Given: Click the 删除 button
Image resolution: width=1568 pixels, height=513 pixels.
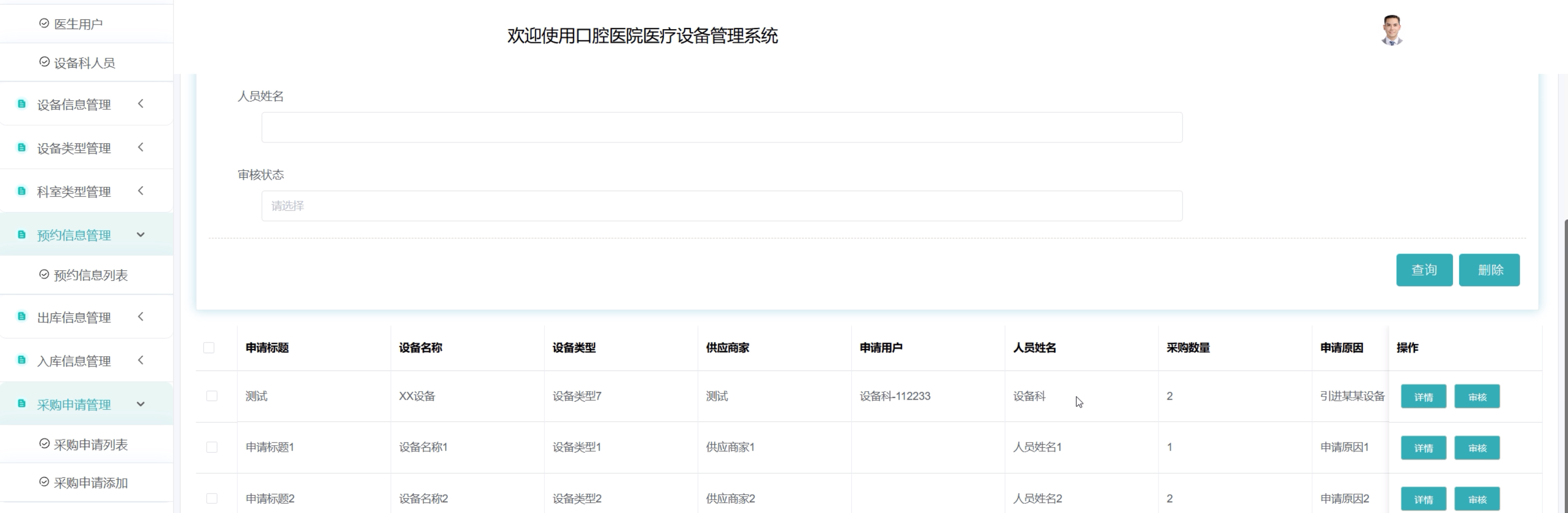Looking at the screenshot, I should pyautogui.click(x=1489, y=270).
